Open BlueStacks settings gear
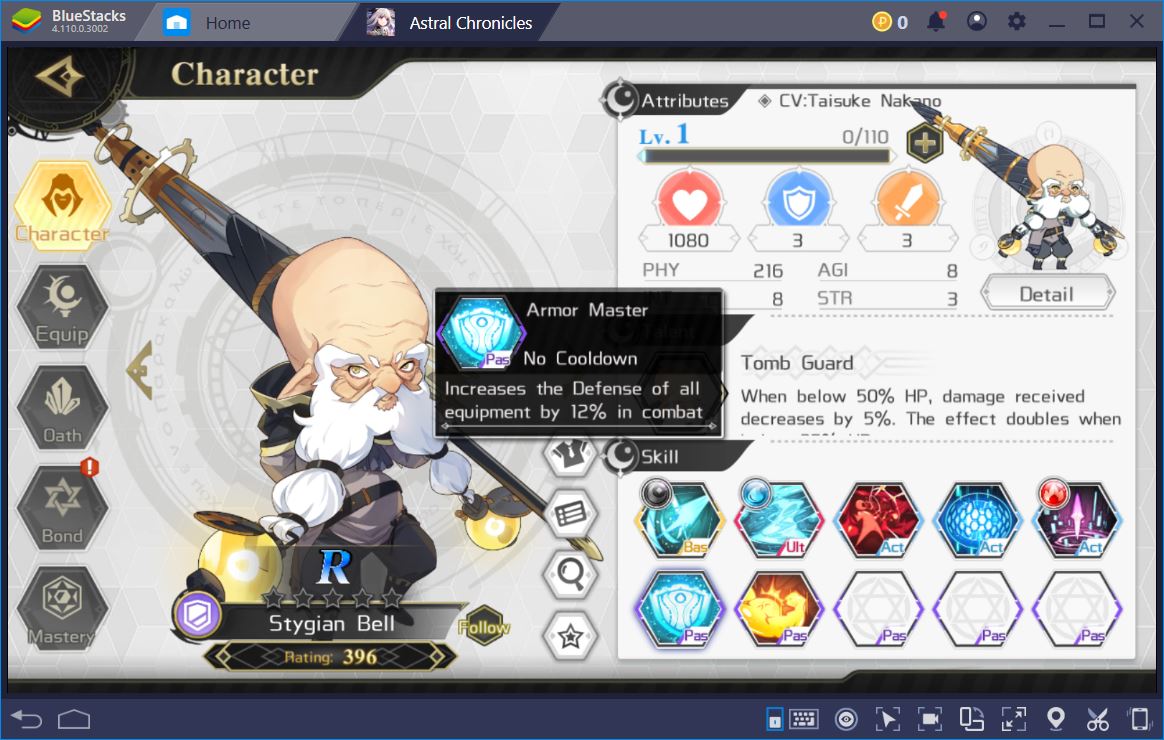1164x740 pixels. point(1016,22)
